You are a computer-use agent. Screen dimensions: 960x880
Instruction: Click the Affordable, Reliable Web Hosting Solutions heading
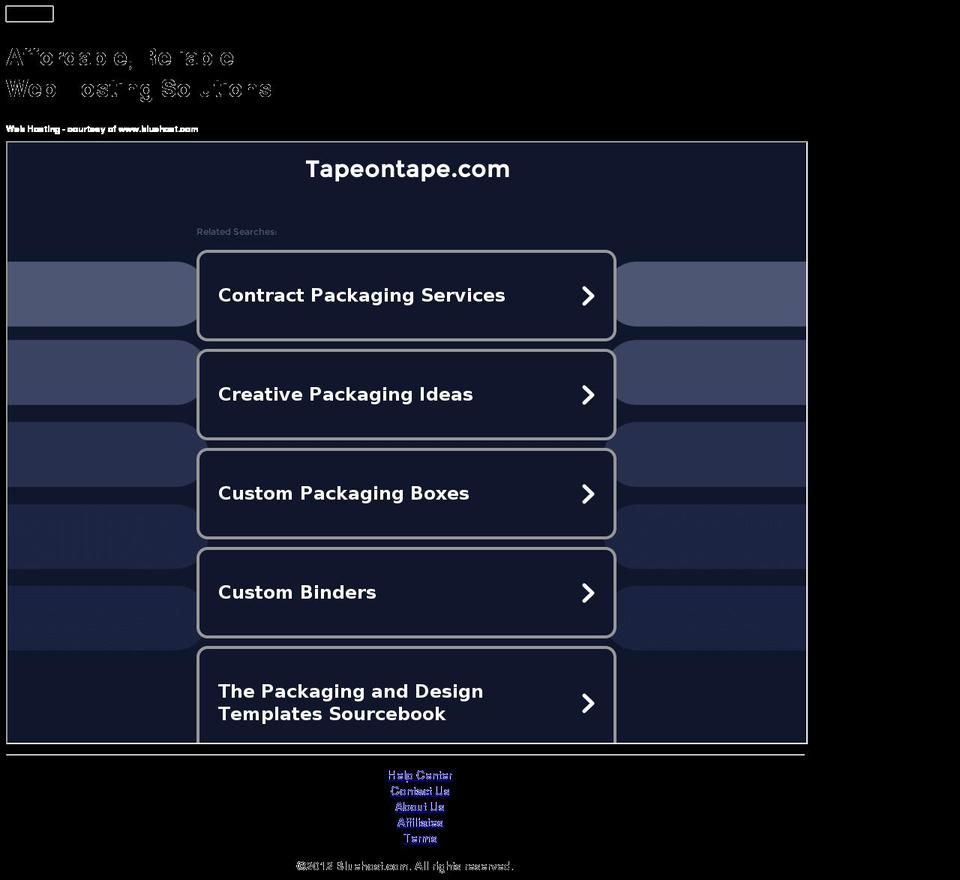[138, 73]
